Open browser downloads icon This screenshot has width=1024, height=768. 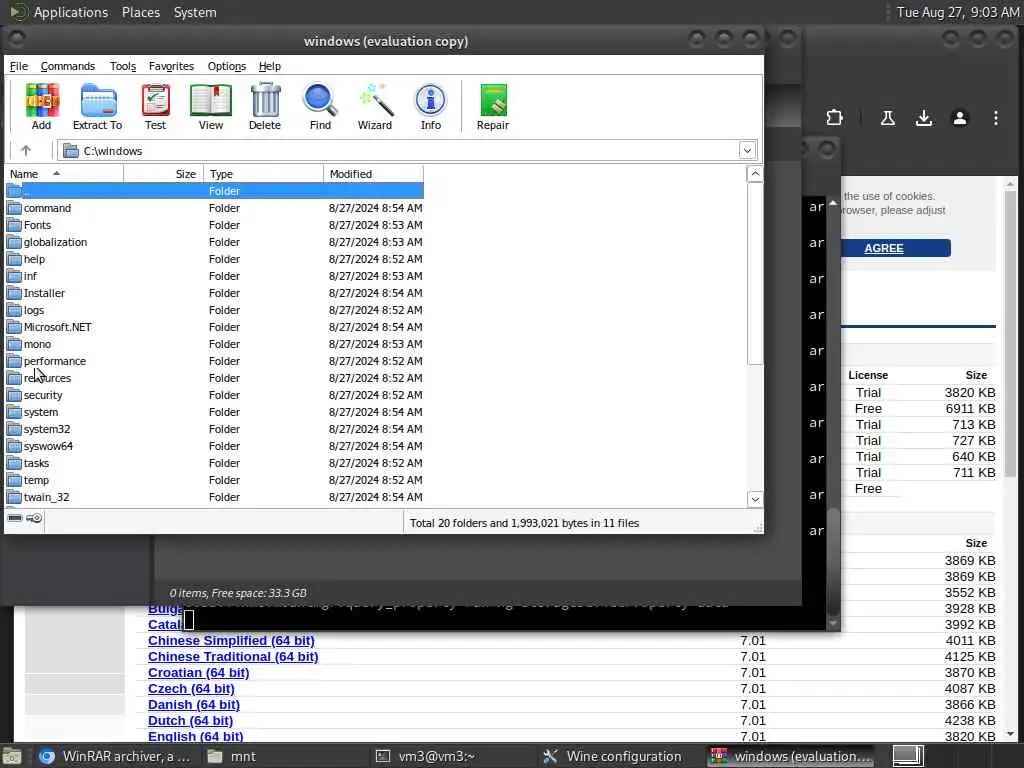click(923, 118)
